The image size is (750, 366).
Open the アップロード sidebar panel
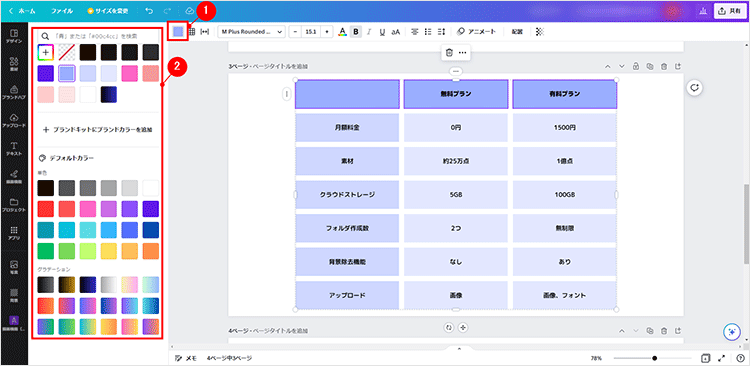pyautogui.click(x=14, y=120)
